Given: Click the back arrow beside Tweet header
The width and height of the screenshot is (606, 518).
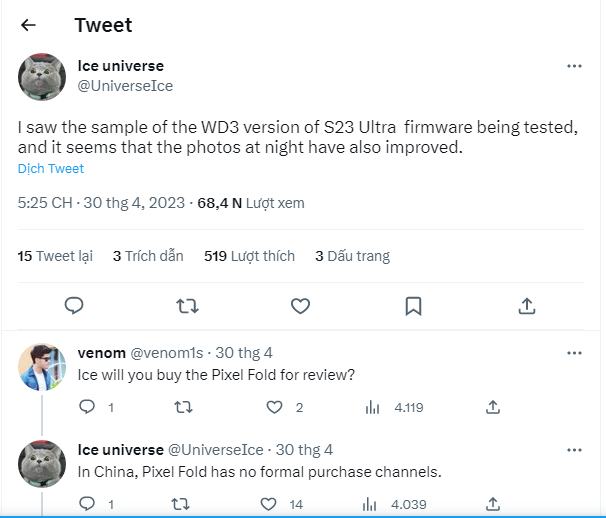Looking at the screenshot, I should [28, 25].
